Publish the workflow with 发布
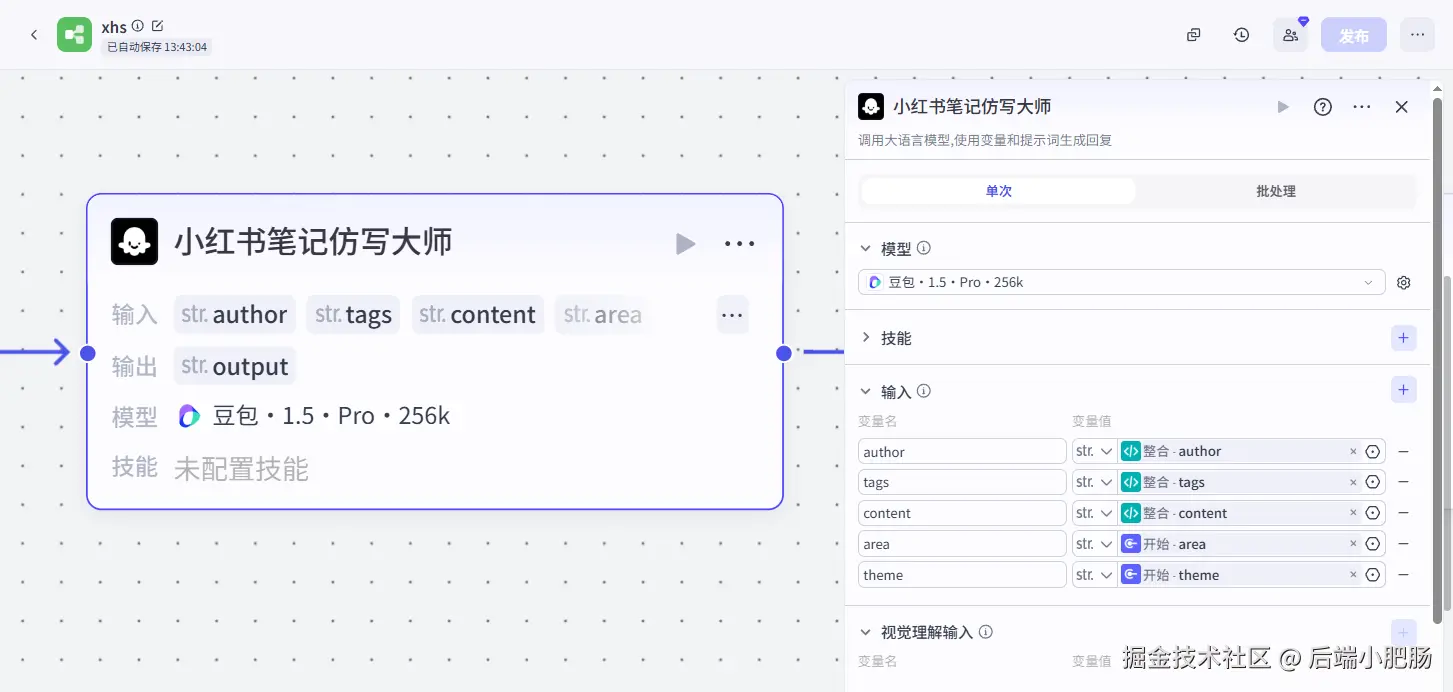The image size is (1453, 692). [x=1354, y=35]
